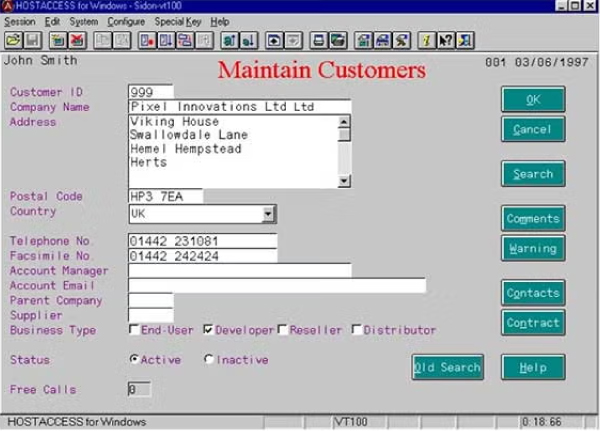Click the dark green screen print icon
This screenshot has width=600, height=431.
(338, 40)
